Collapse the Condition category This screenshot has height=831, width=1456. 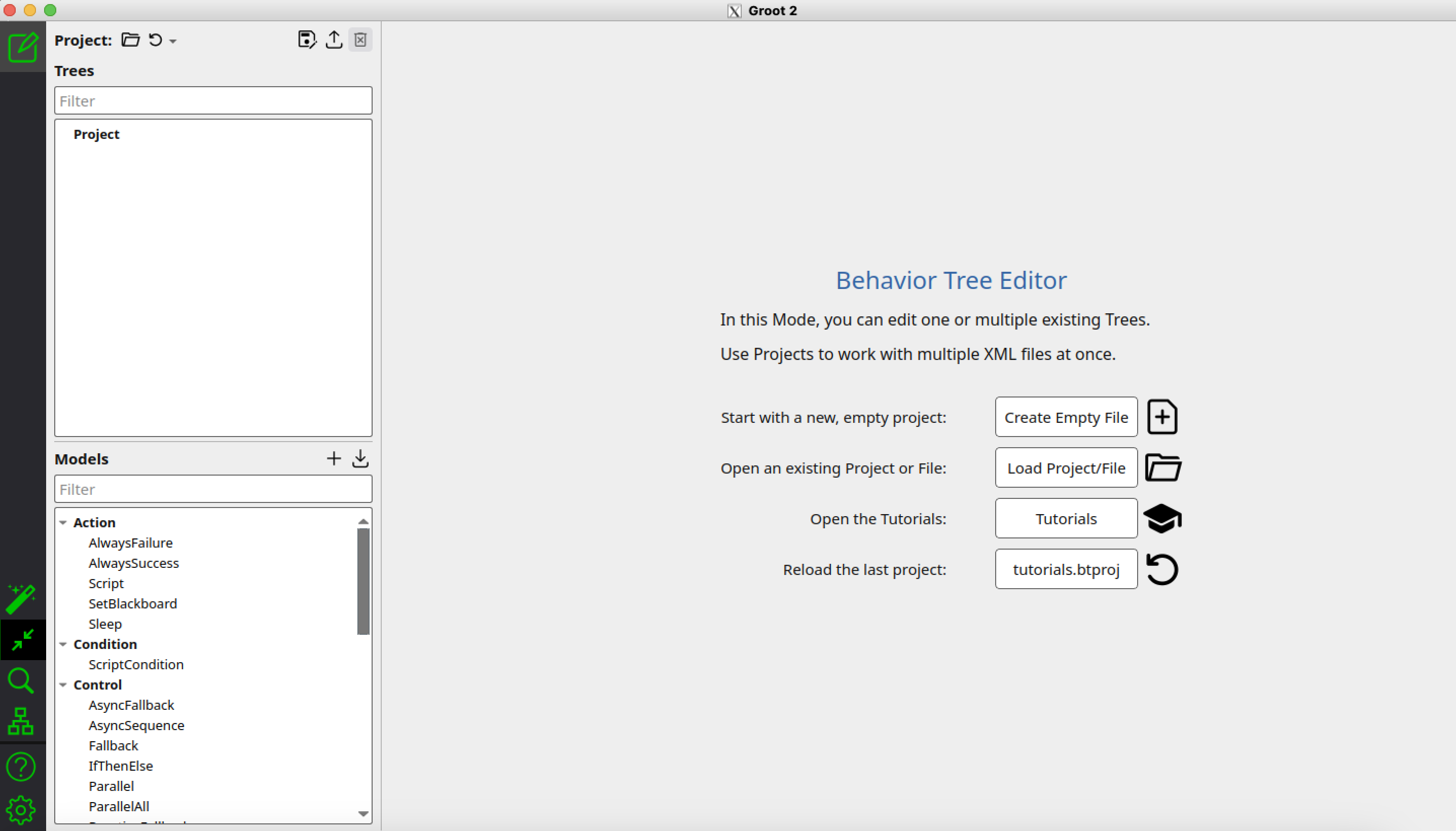pos(63,644)
